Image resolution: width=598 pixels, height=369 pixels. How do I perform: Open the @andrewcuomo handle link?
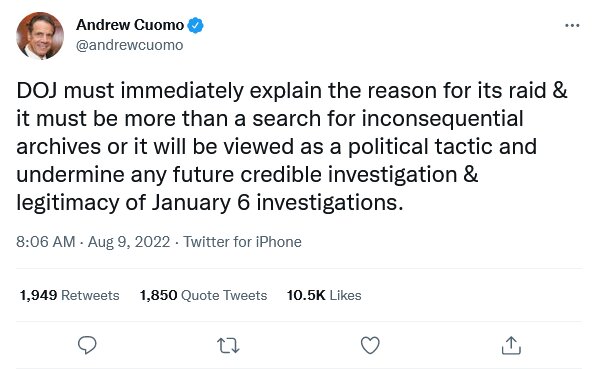[x=130, y=45]
